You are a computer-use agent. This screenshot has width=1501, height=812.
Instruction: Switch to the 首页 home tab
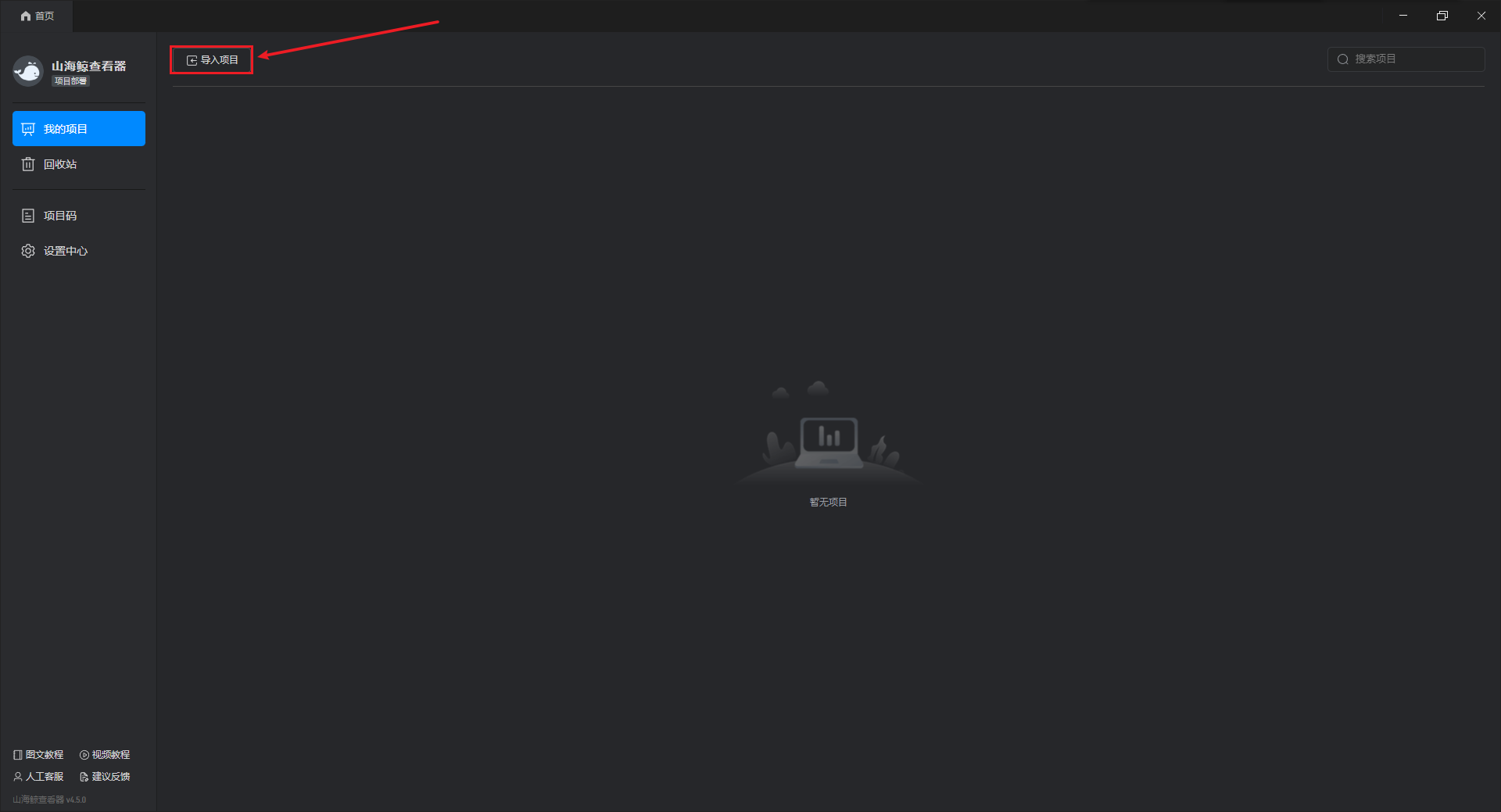point(37,16)
